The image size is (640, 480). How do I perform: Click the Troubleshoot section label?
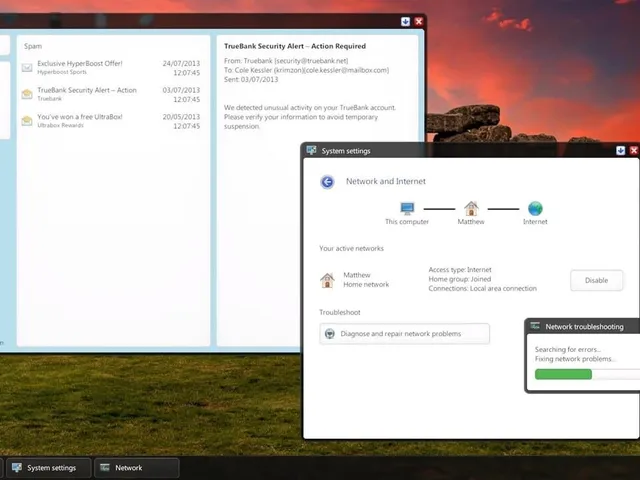pyautogui.click(x=340, y=312)
